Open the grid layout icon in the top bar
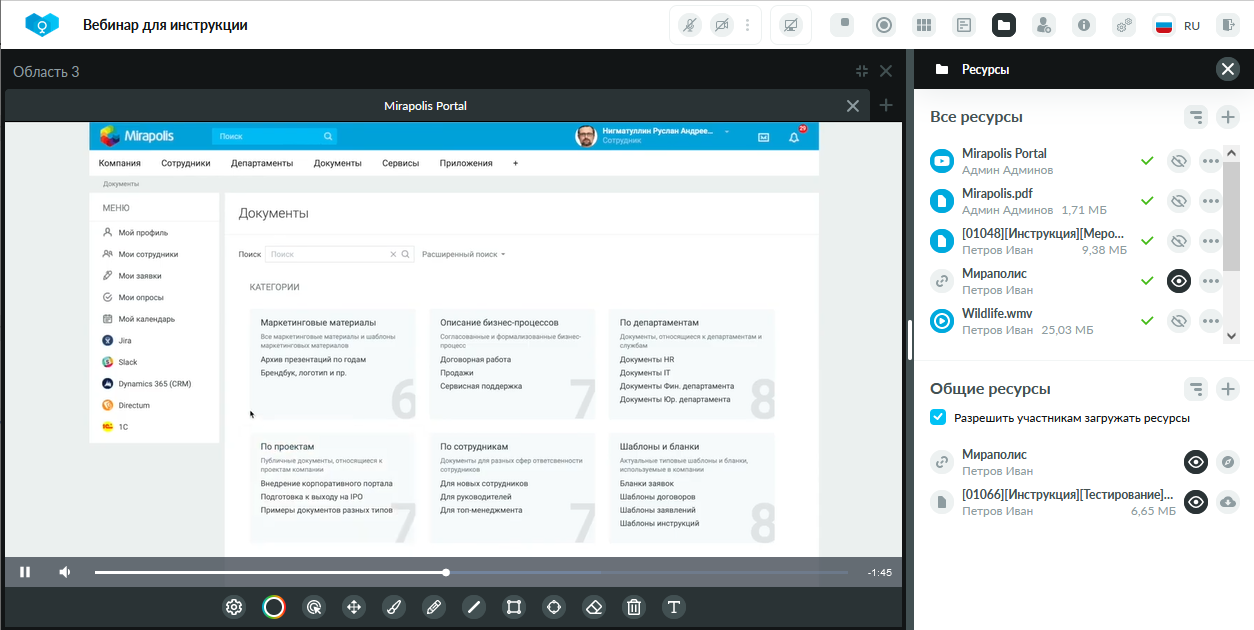The height and width of the screenshot is (630, 1254). 924,25
